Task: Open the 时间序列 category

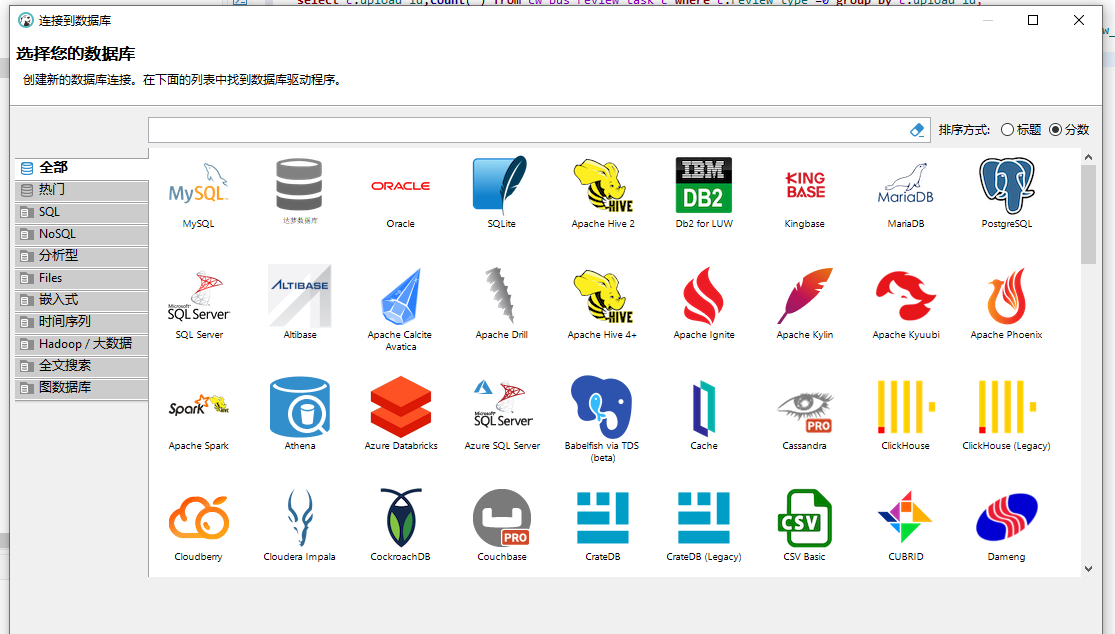Action: click(x=82, y=322)
